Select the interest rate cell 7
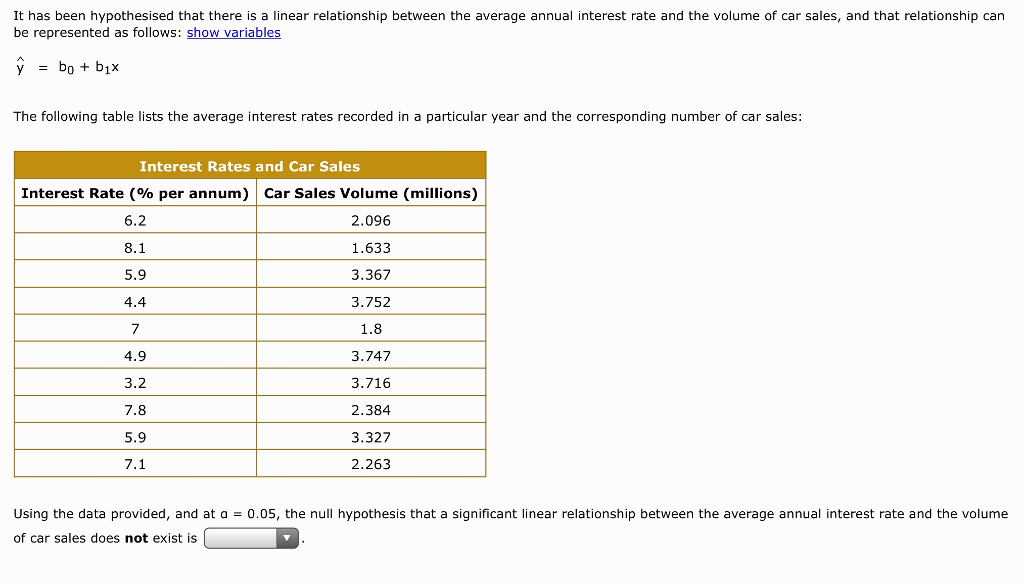 [x=135, y=329]
